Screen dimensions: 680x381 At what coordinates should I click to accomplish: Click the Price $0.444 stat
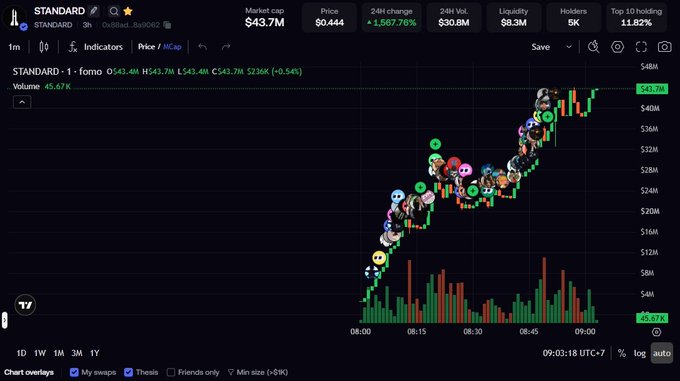pos(330,17)
